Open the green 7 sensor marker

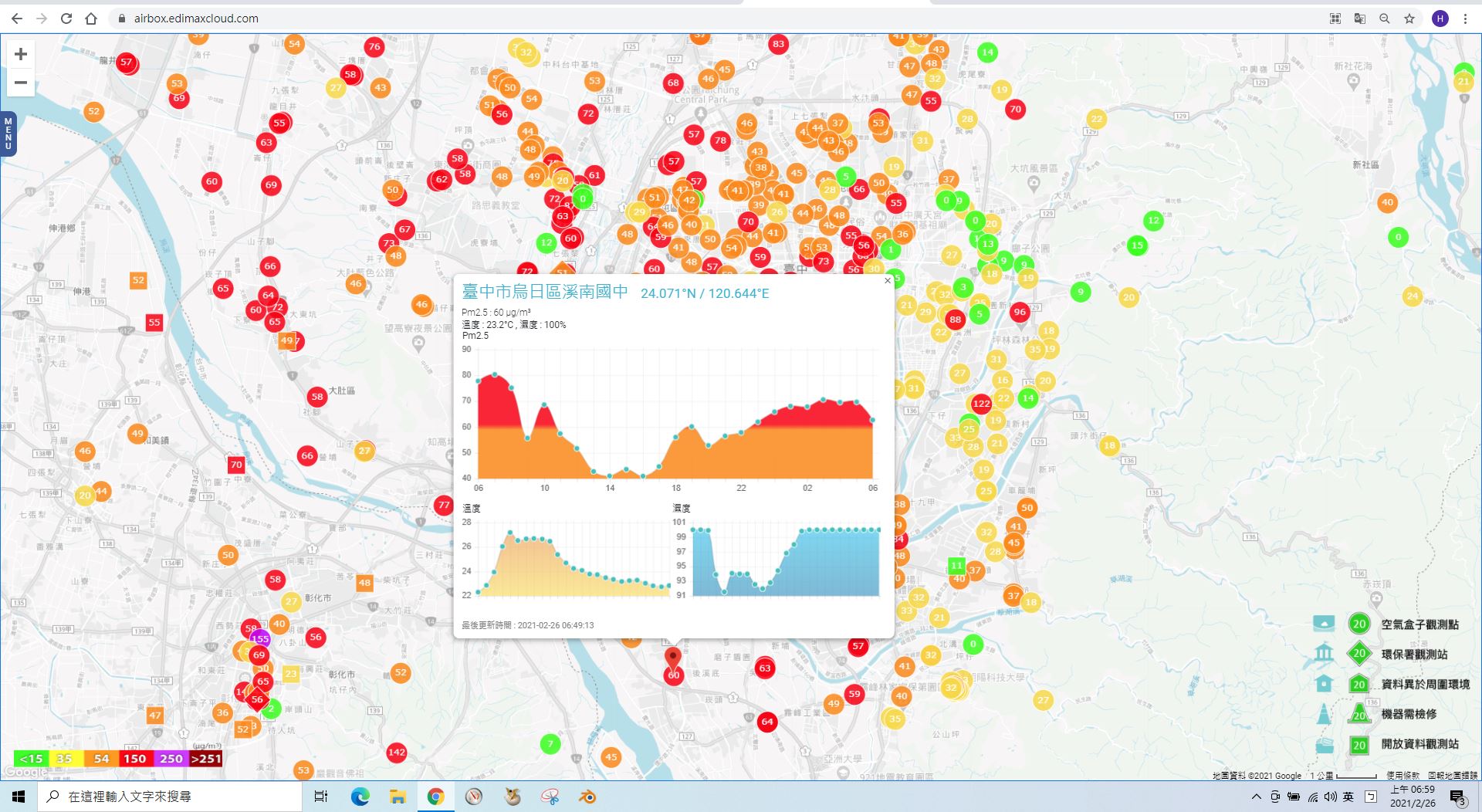pos(550,744)
